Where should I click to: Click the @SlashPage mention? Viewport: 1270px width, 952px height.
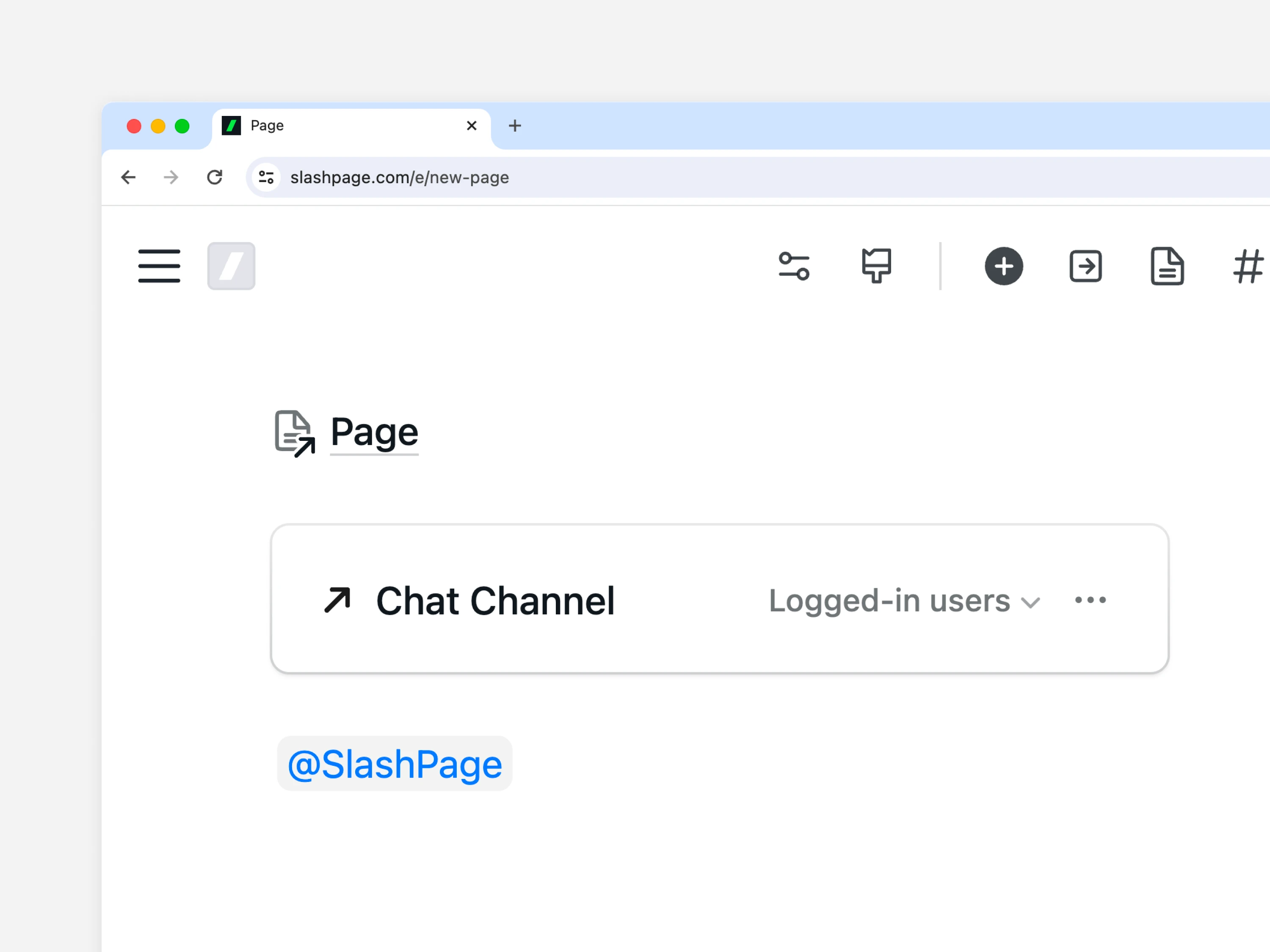click(395, 764)
